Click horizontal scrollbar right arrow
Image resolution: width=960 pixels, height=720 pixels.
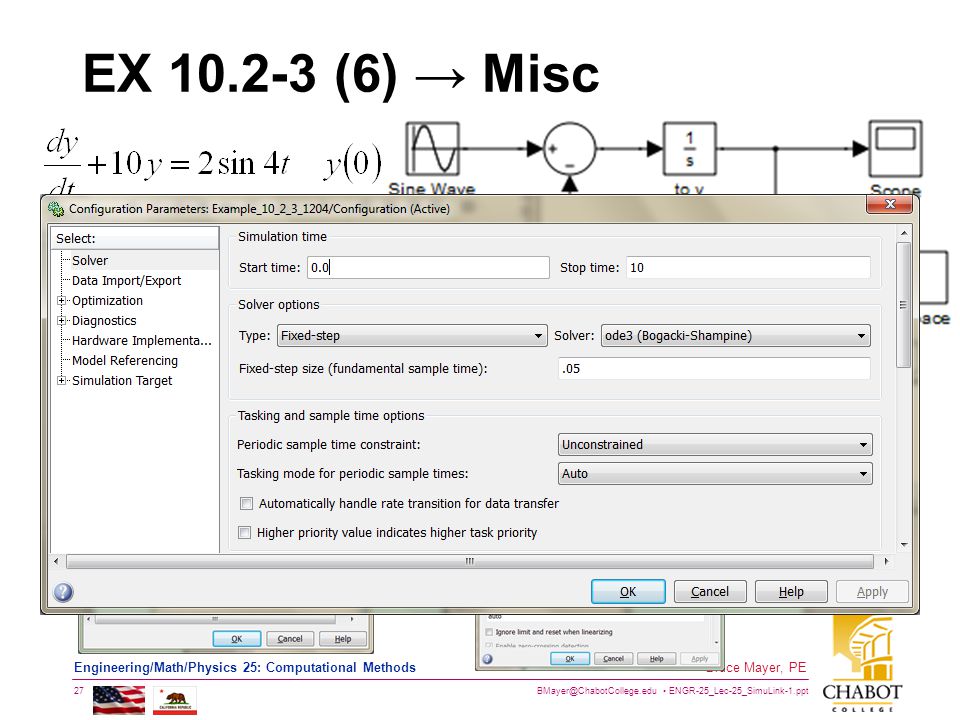tap(886, 561)
